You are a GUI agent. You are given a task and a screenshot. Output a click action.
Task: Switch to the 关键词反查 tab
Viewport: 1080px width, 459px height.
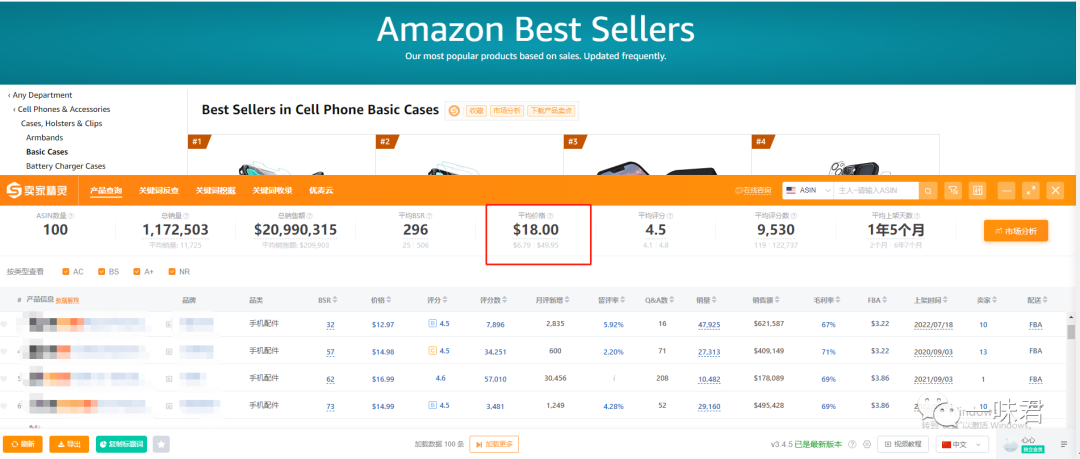click(158, 190)
